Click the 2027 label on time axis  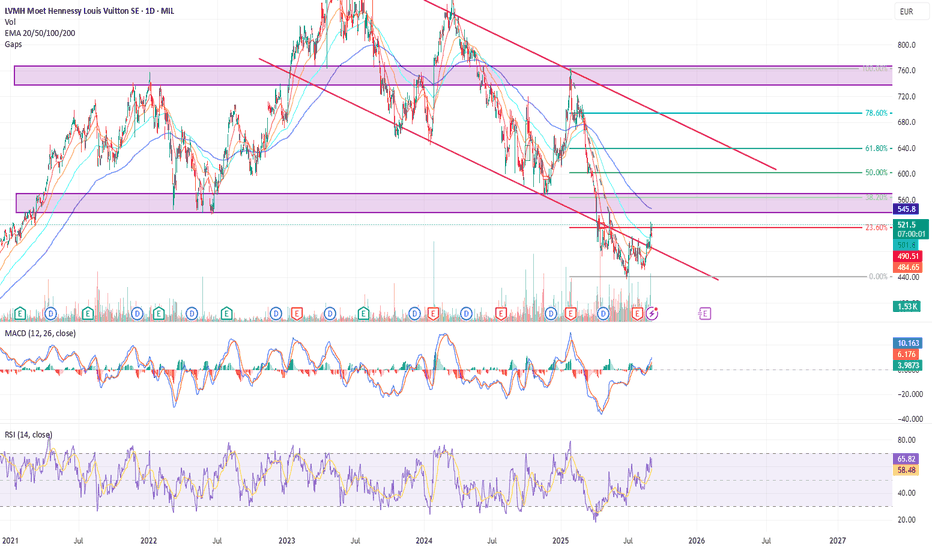pyautogui.click(x=837, y=540)
